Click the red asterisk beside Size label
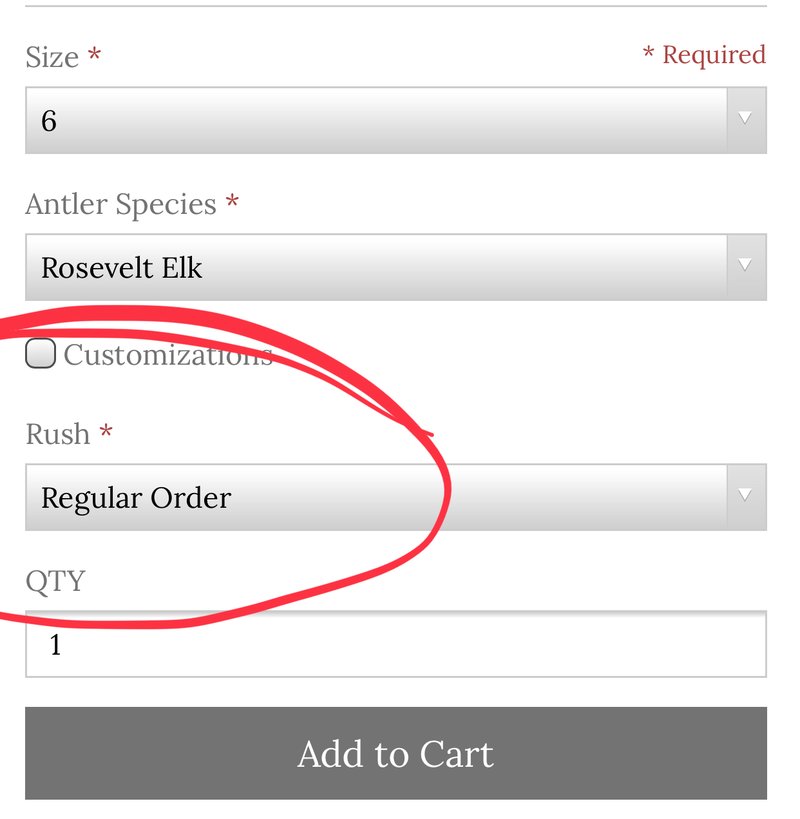 point(94,53)
